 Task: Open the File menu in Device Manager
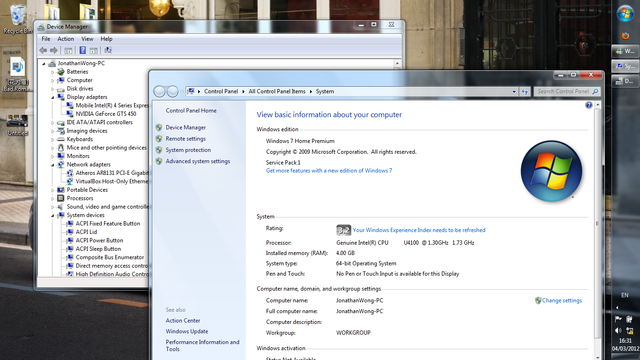pyautogui.click(x=46, y=39)
